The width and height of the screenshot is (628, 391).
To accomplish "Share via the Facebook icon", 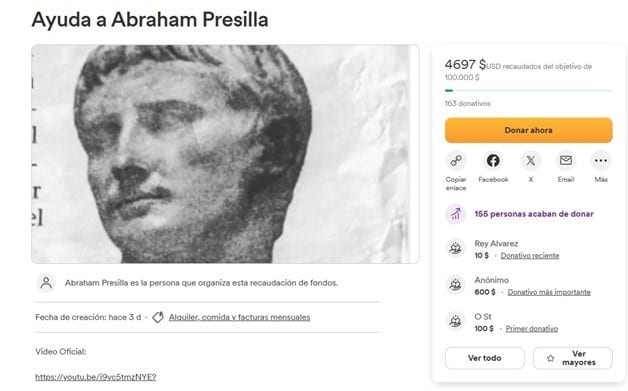I will pyautogui.click(x=493, y=161).
